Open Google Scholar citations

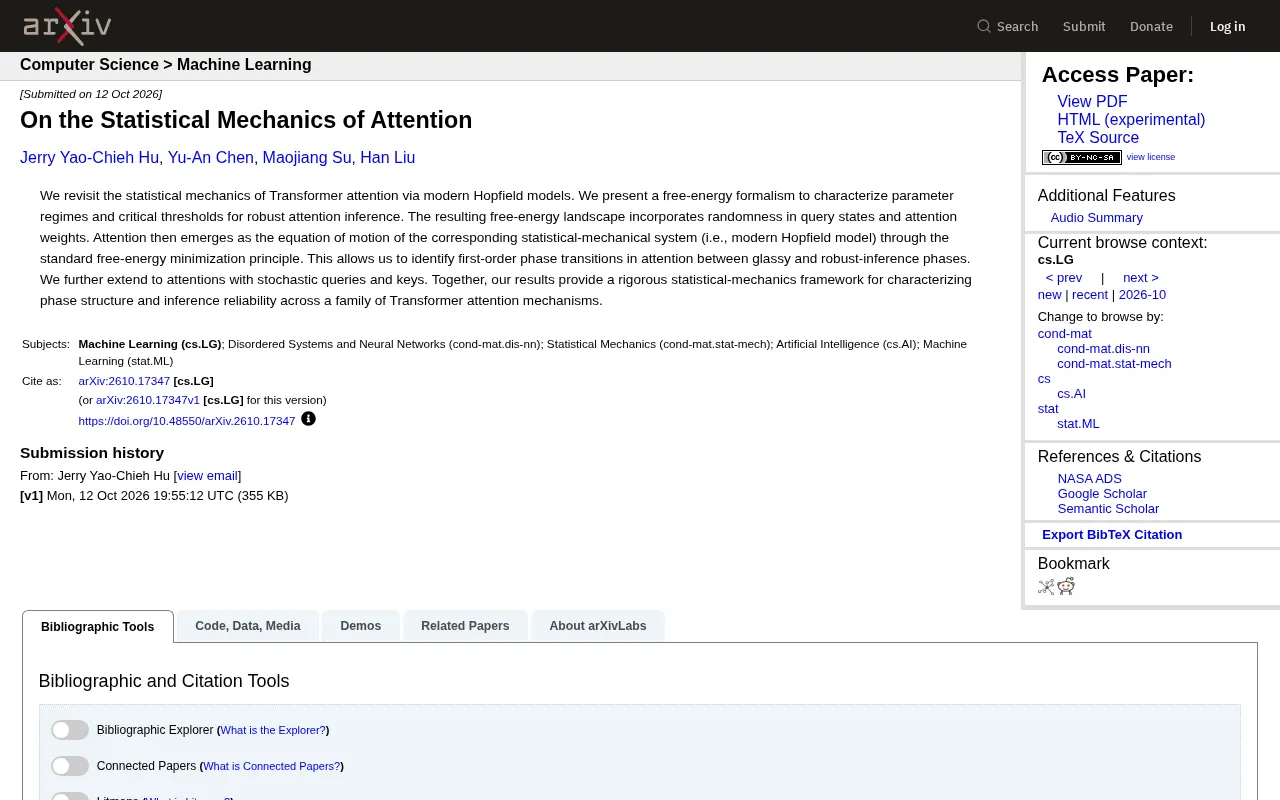[x=1102, y=494]
